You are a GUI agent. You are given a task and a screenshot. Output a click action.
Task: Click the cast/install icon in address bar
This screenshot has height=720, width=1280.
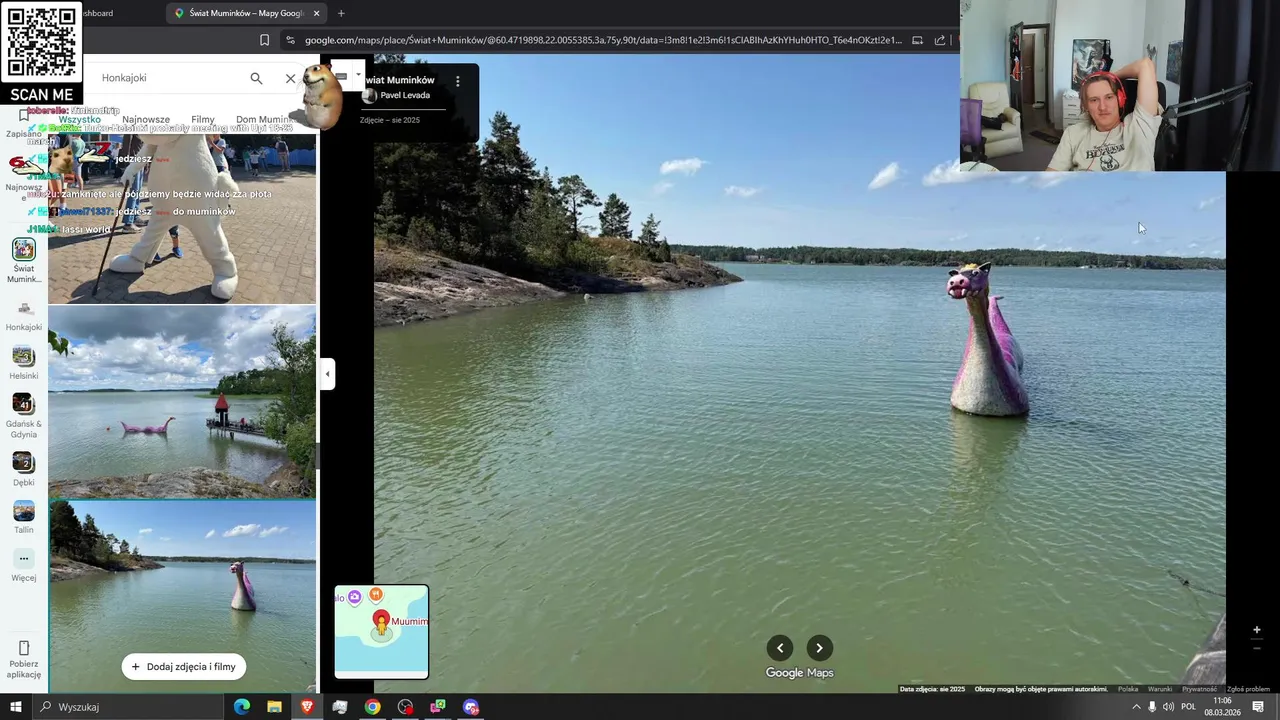917,40
